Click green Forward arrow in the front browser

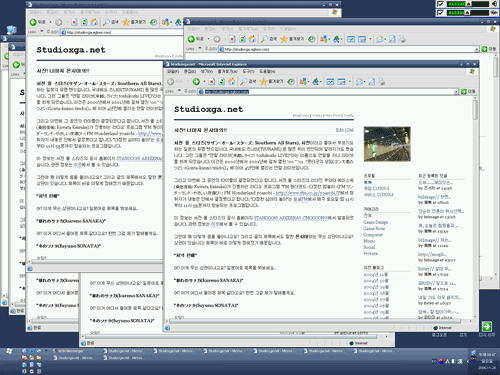[x=196, y=82]
